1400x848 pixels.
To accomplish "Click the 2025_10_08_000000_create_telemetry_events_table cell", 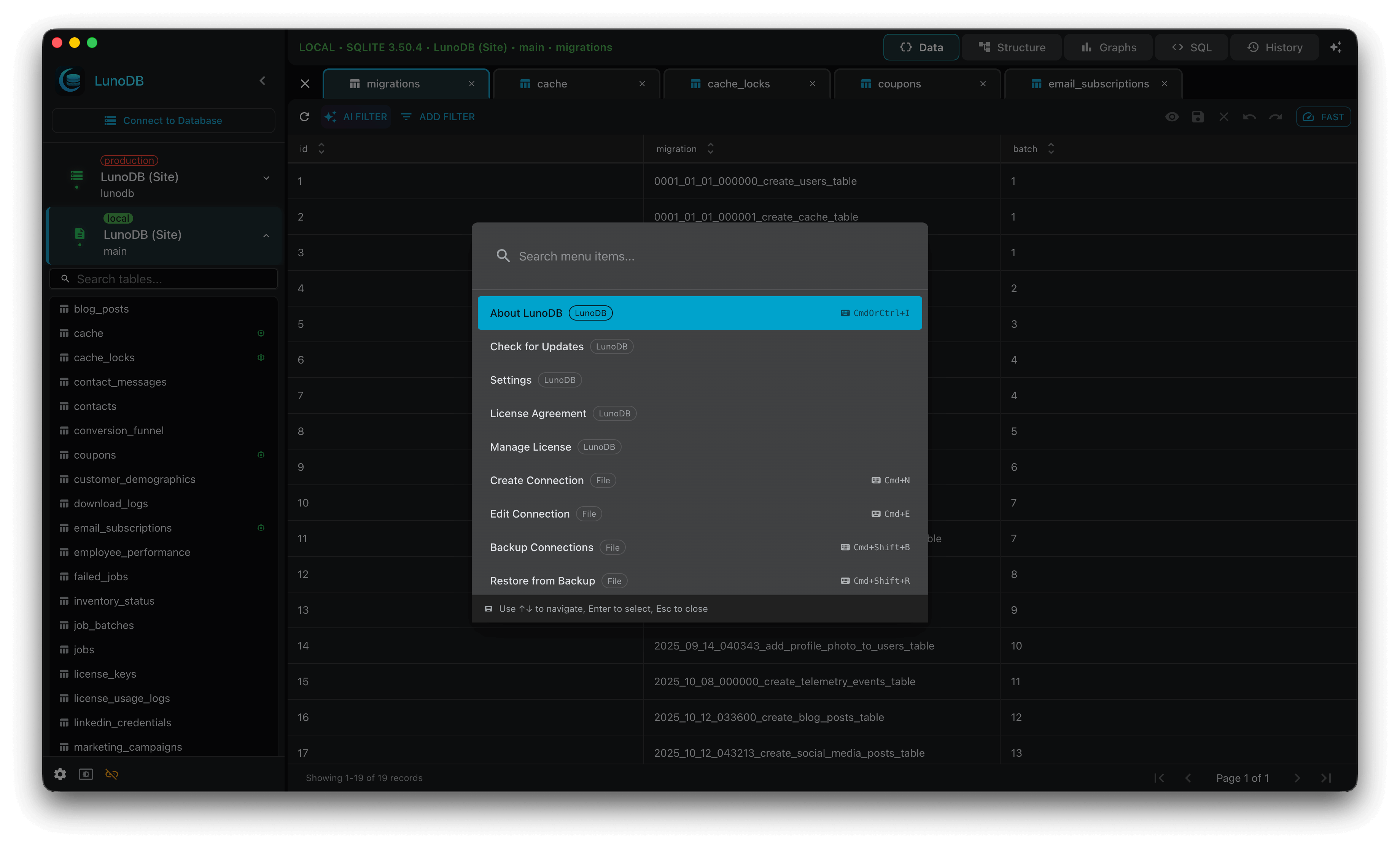I will coord(821,681).
